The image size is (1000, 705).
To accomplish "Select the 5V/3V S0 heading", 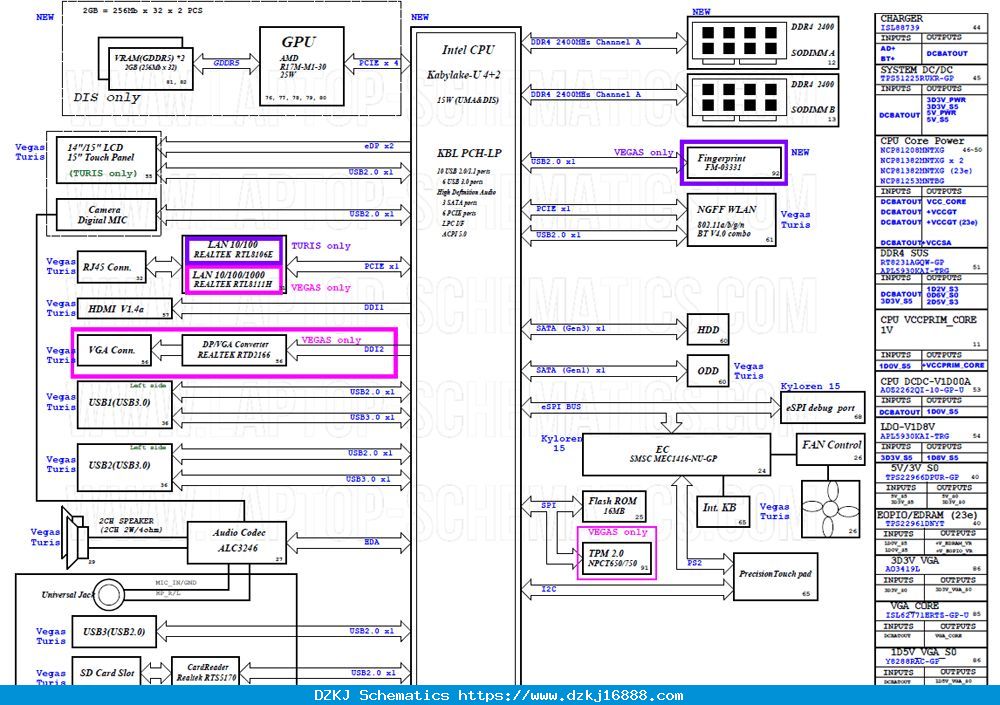I will [915, 468].
